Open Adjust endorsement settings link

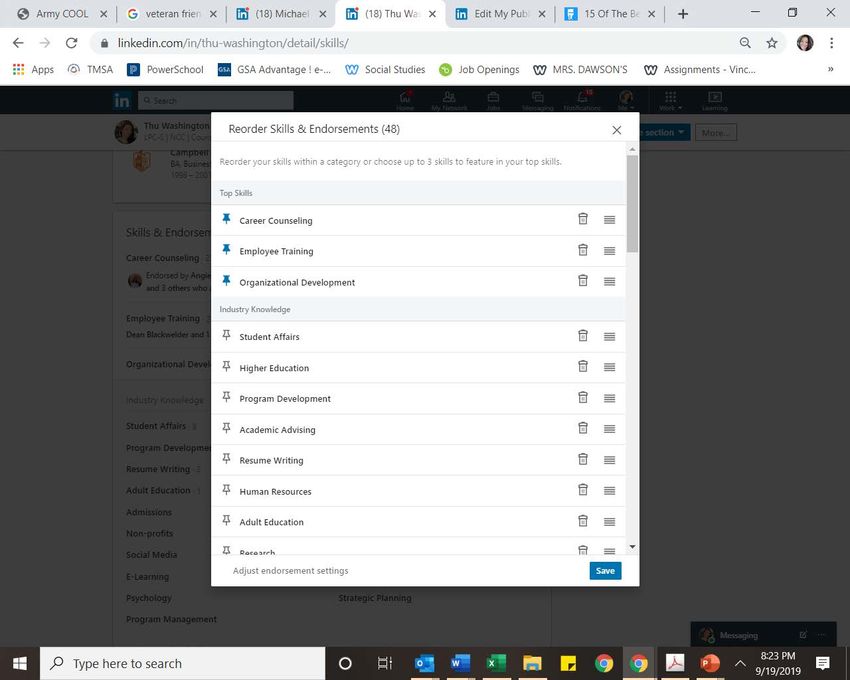point(291,570)
